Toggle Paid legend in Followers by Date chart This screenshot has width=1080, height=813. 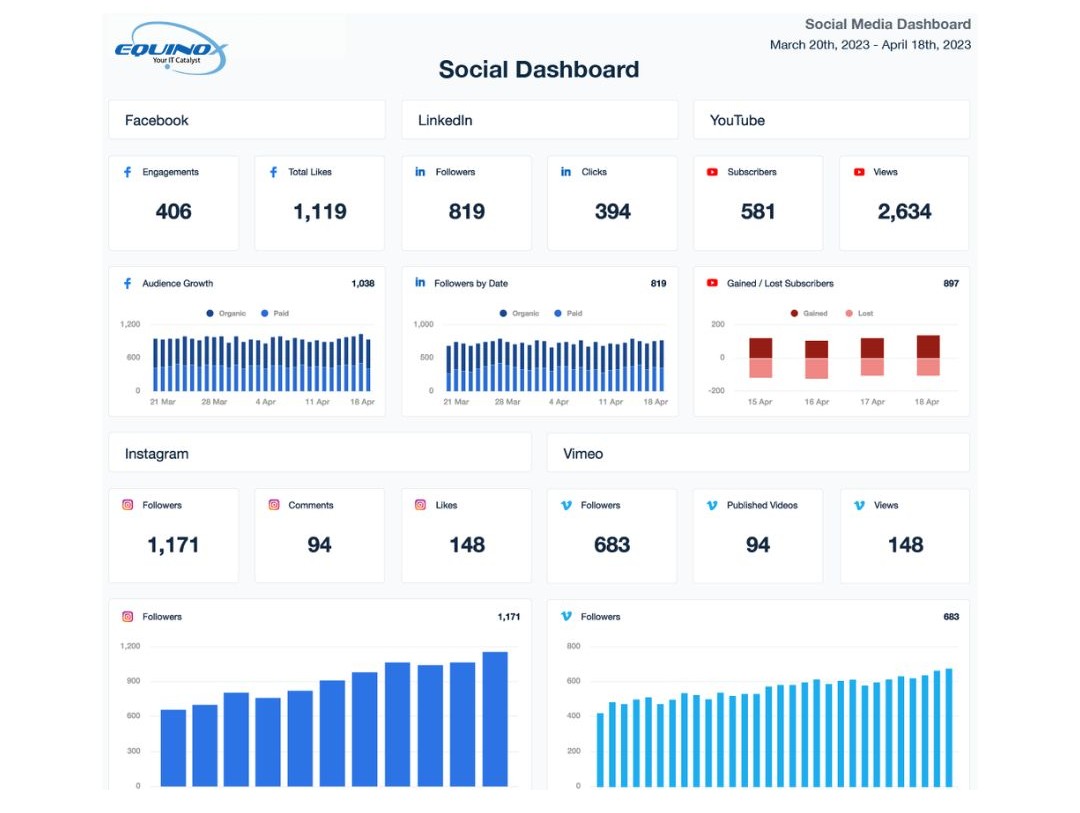pos(568,313)
